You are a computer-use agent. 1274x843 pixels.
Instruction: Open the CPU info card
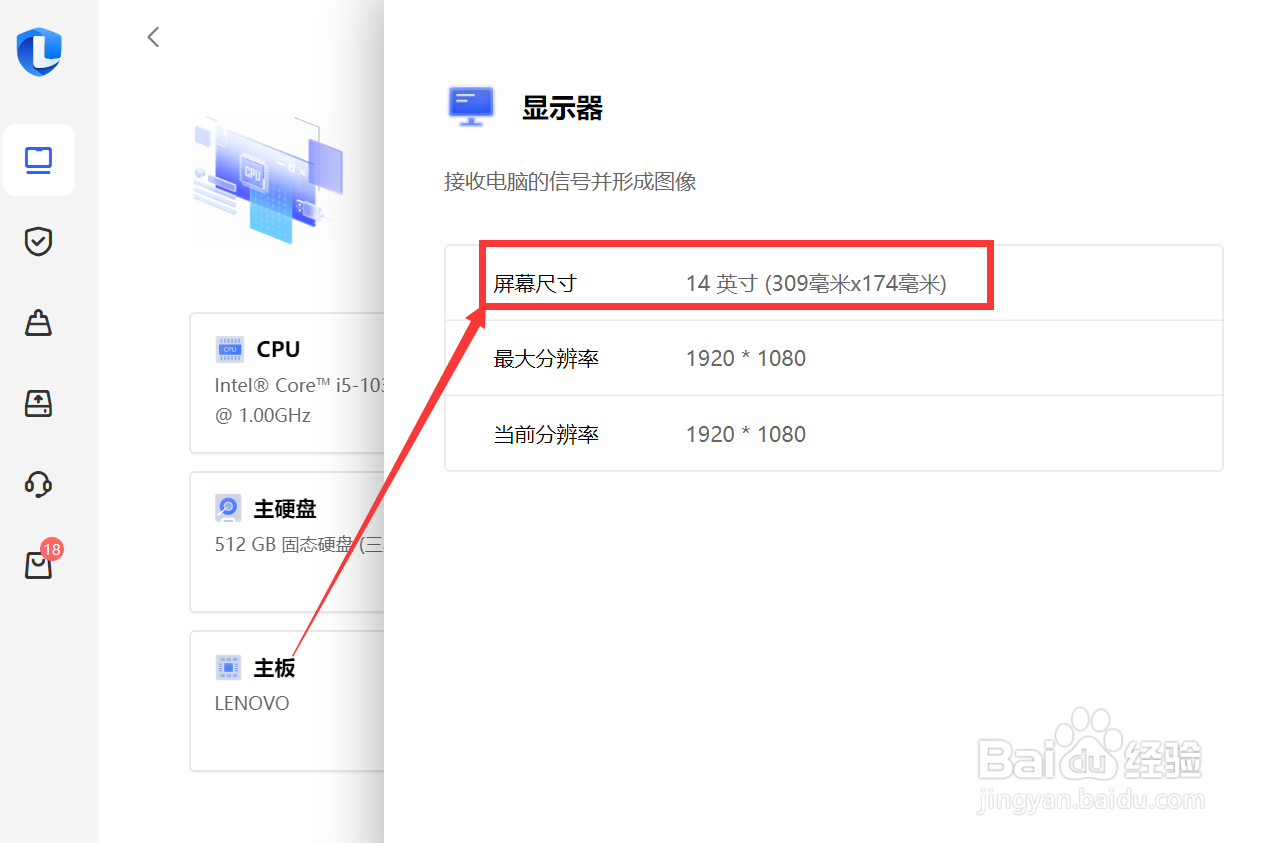coord(288,383)
